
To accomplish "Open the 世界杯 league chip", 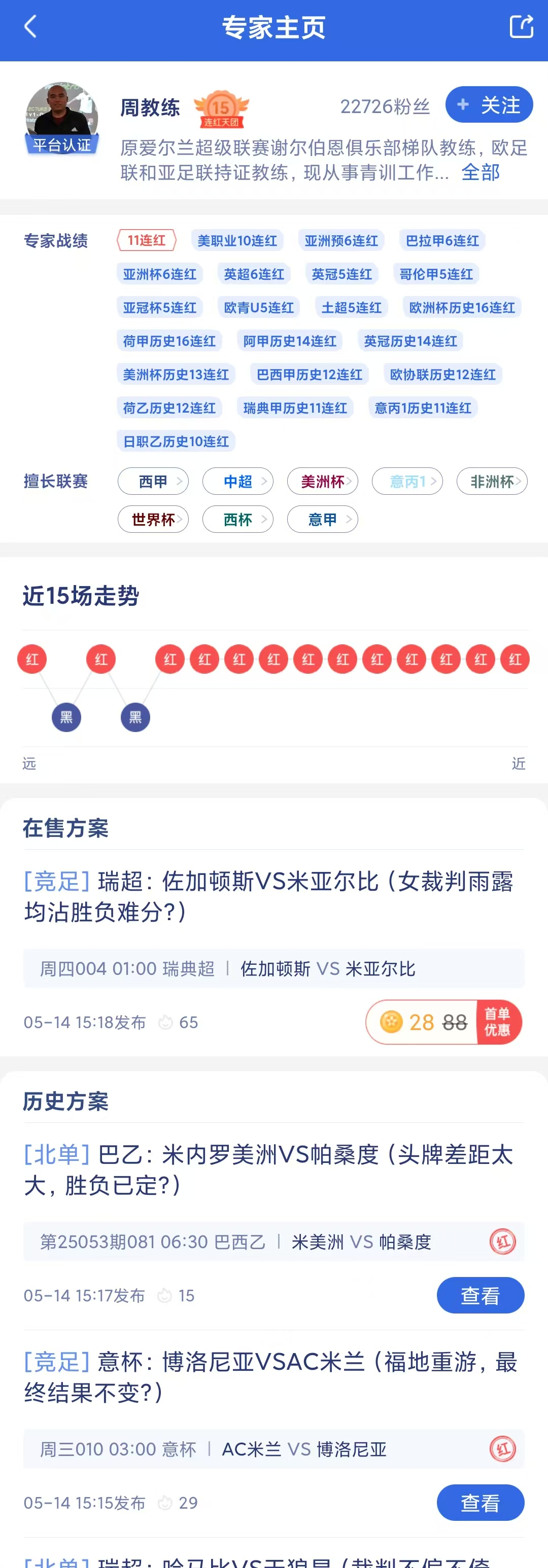I will click(153, 519).
